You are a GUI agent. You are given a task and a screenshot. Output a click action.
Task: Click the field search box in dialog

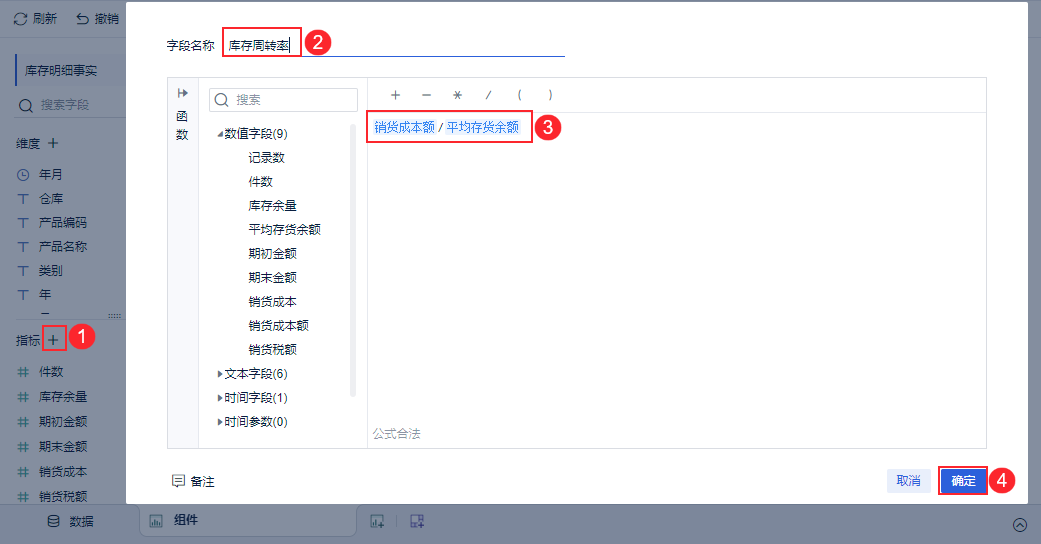283,100
